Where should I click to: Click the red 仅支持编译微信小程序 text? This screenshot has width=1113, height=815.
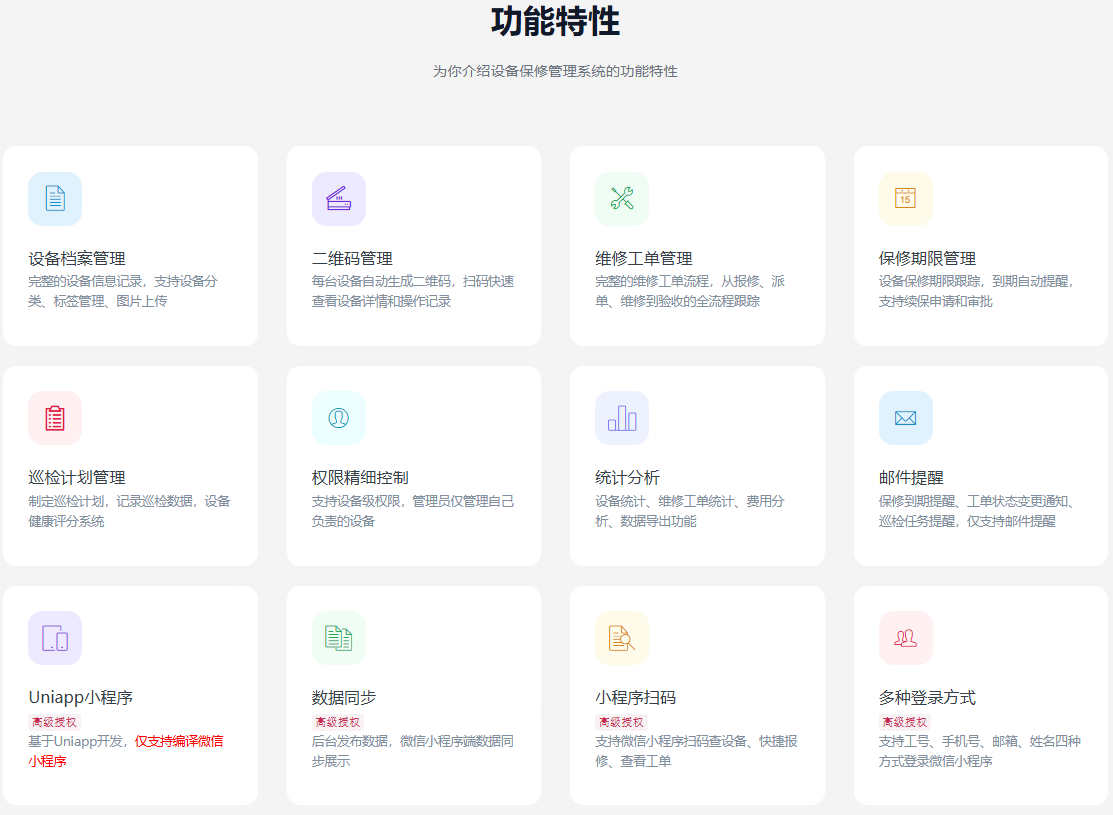click(x=178, y=741)
